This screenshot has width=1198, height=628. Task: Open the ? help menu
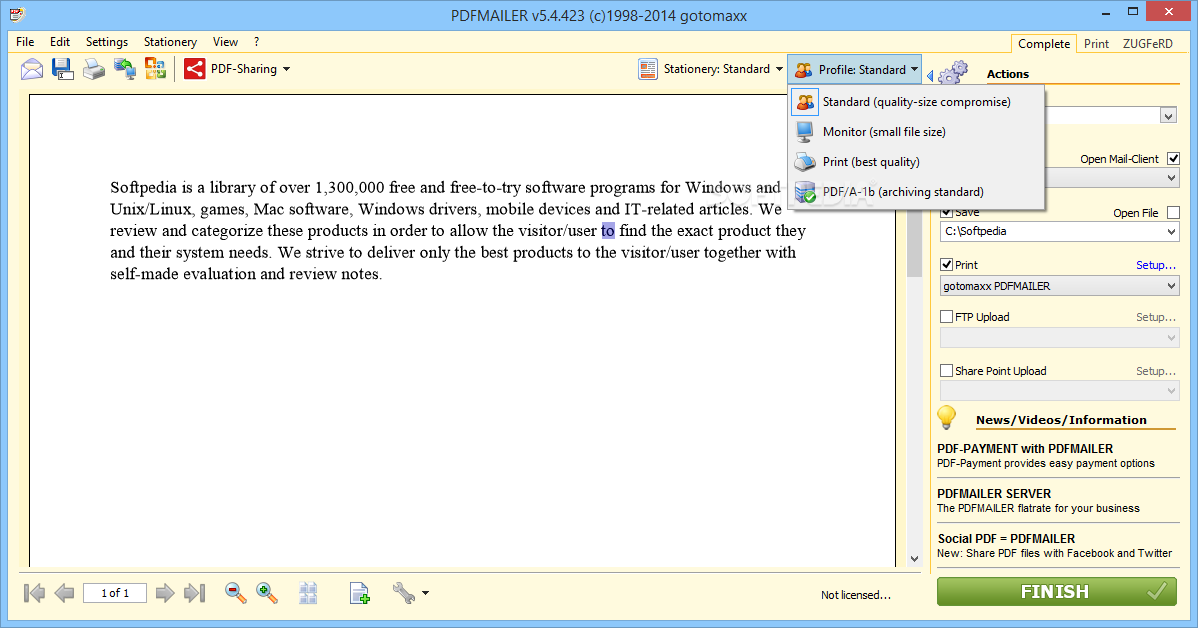tap(257, 42)
